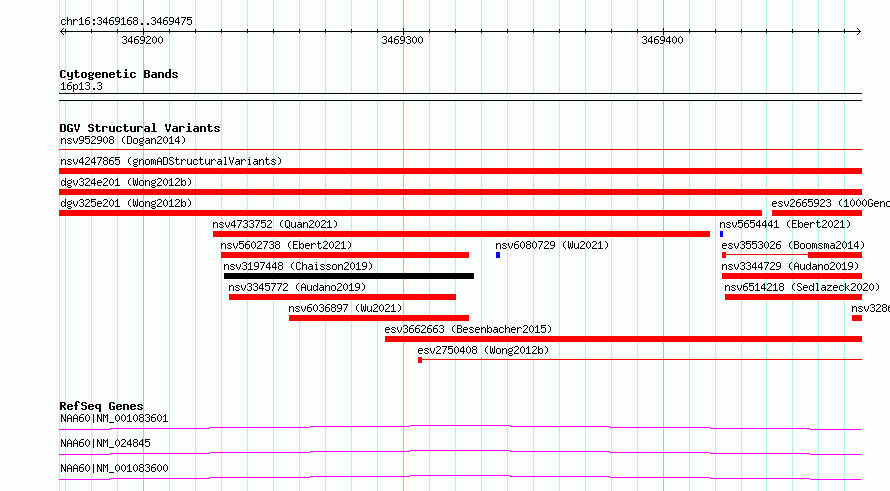
Task: Select nsv3344729 (Audano2019) label
Action: point(790,266)
